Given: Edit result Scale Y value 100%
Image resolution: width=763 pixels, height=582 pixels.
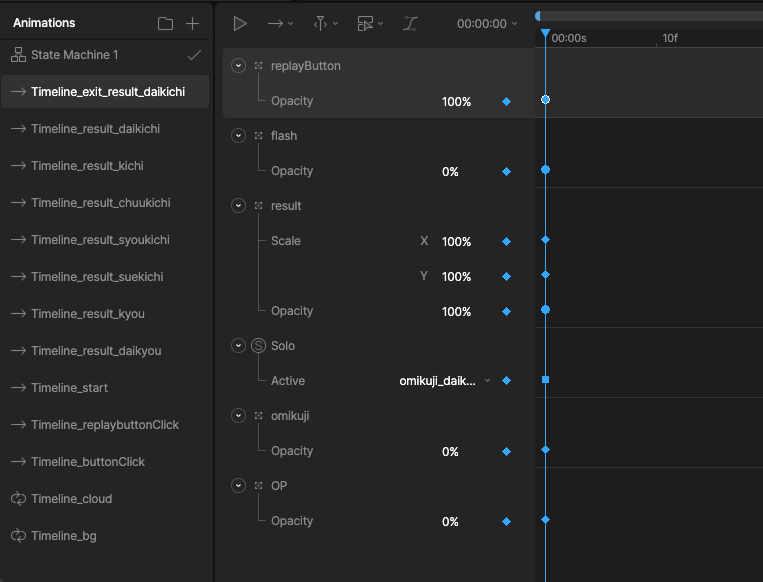Looking at the screenshot, I should click(456, 277).
